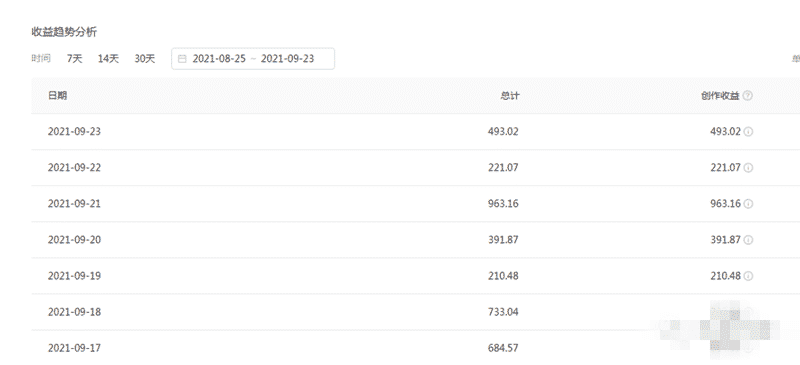Viewport: 800px width, 365px height.
Task: Click the start date 2021-08-25
Action: [x=219, y=59]
